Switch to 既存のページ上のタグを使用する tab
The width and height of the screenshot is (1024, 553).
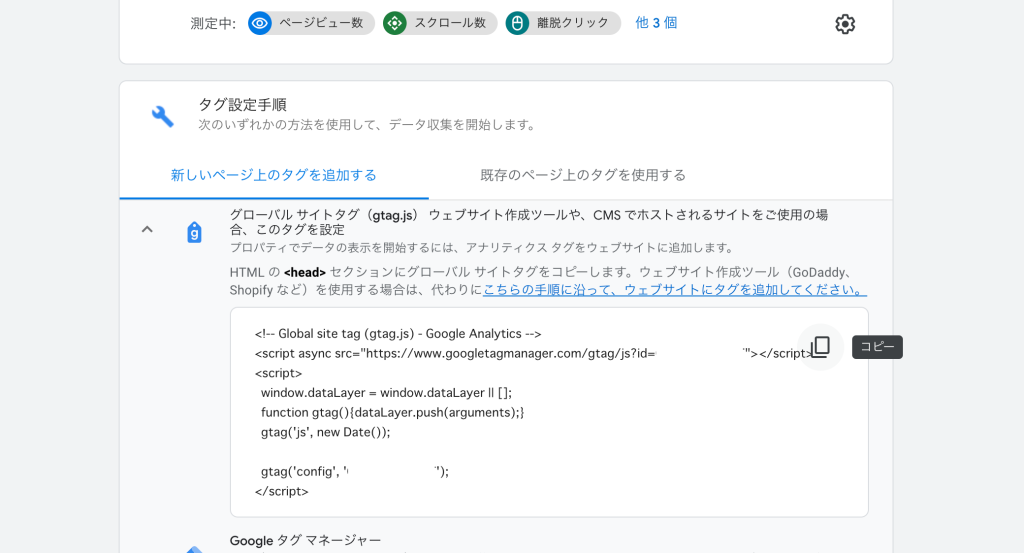[x=583, y=175]
